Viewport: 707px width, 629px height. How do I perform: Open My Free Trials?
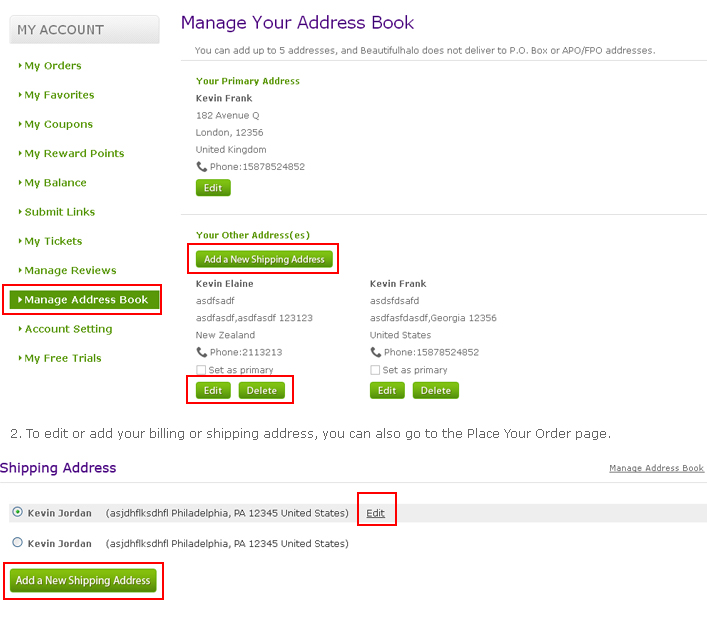63,358
